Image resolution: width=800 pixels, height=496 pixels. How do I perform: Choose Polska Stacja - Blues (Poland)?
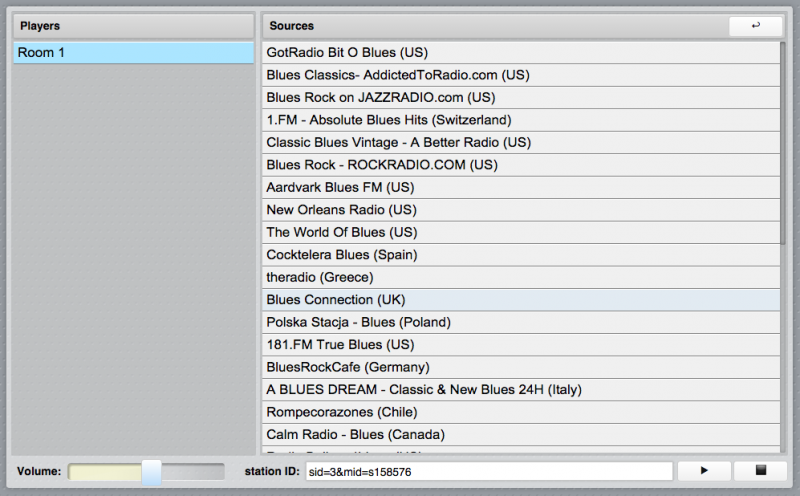521,322
